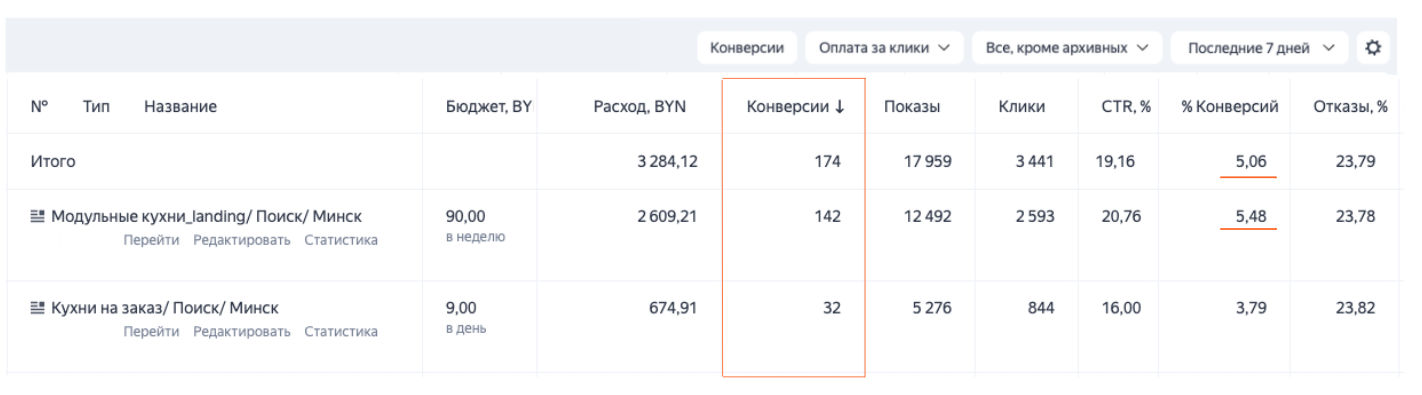Click Редактировать under Модульные кухни_landing
The width and height of the screenshot is (1422, 395).
[x=242, y=240]
